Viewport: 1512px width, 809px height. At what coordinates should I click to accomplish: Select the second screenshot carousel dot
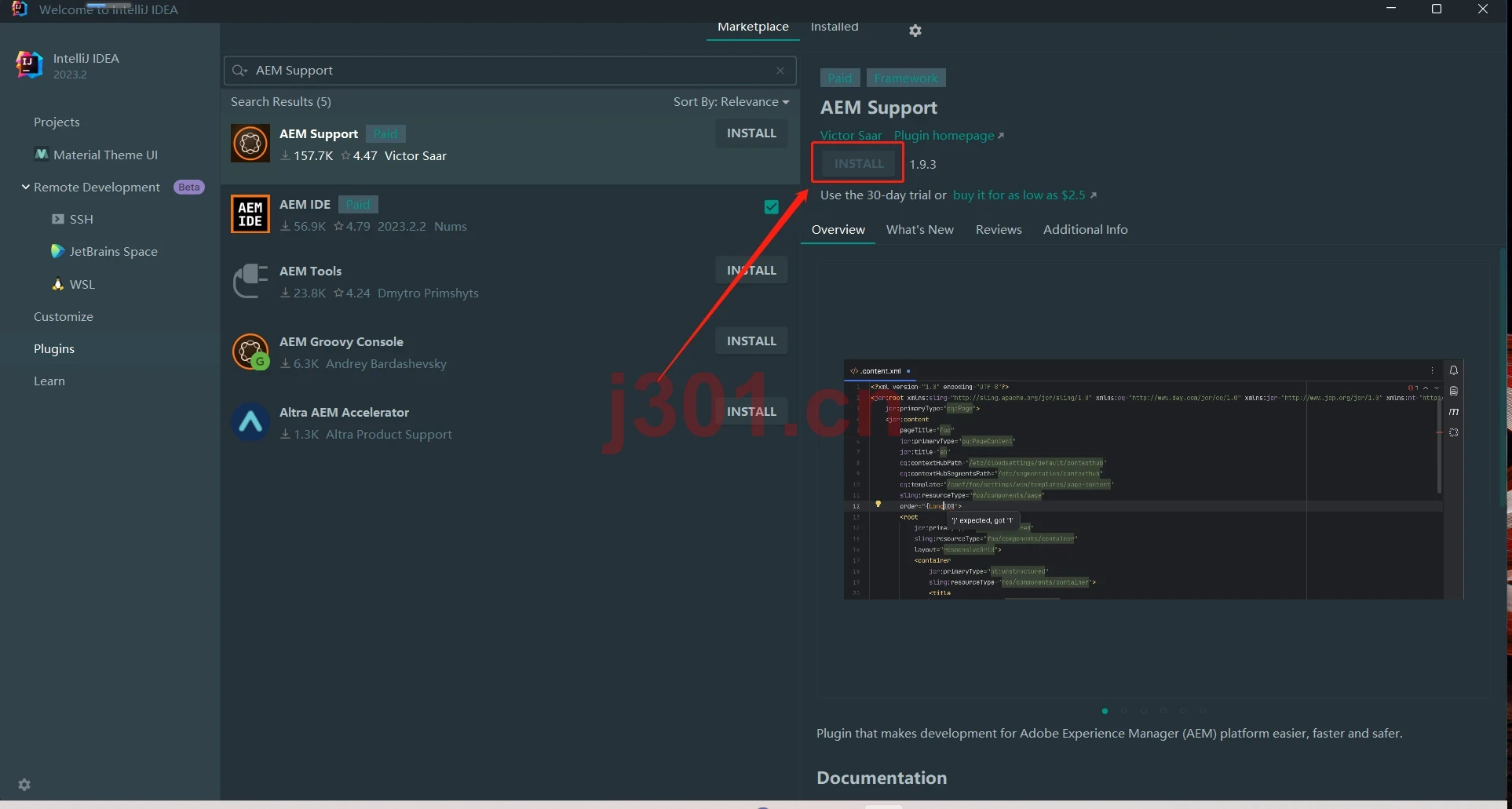[1124, 711]
